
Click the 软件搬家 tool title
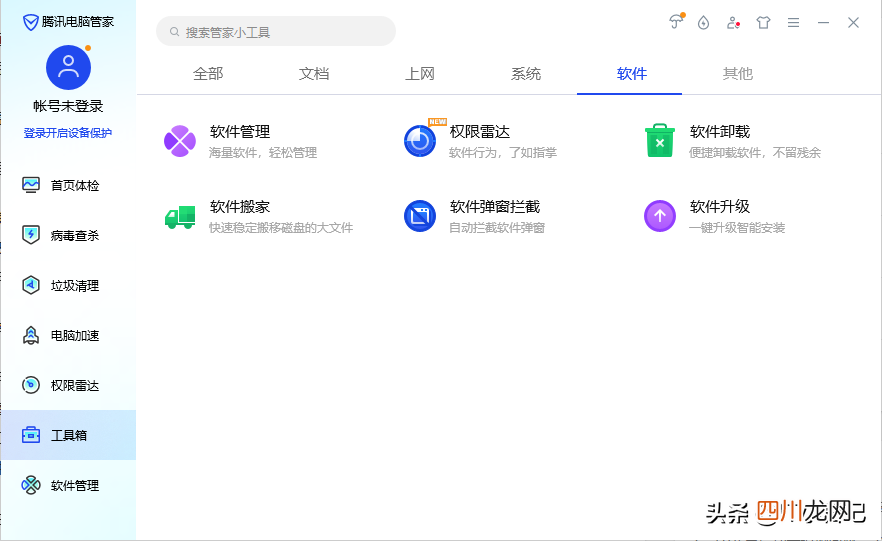(x=240, y=206)
